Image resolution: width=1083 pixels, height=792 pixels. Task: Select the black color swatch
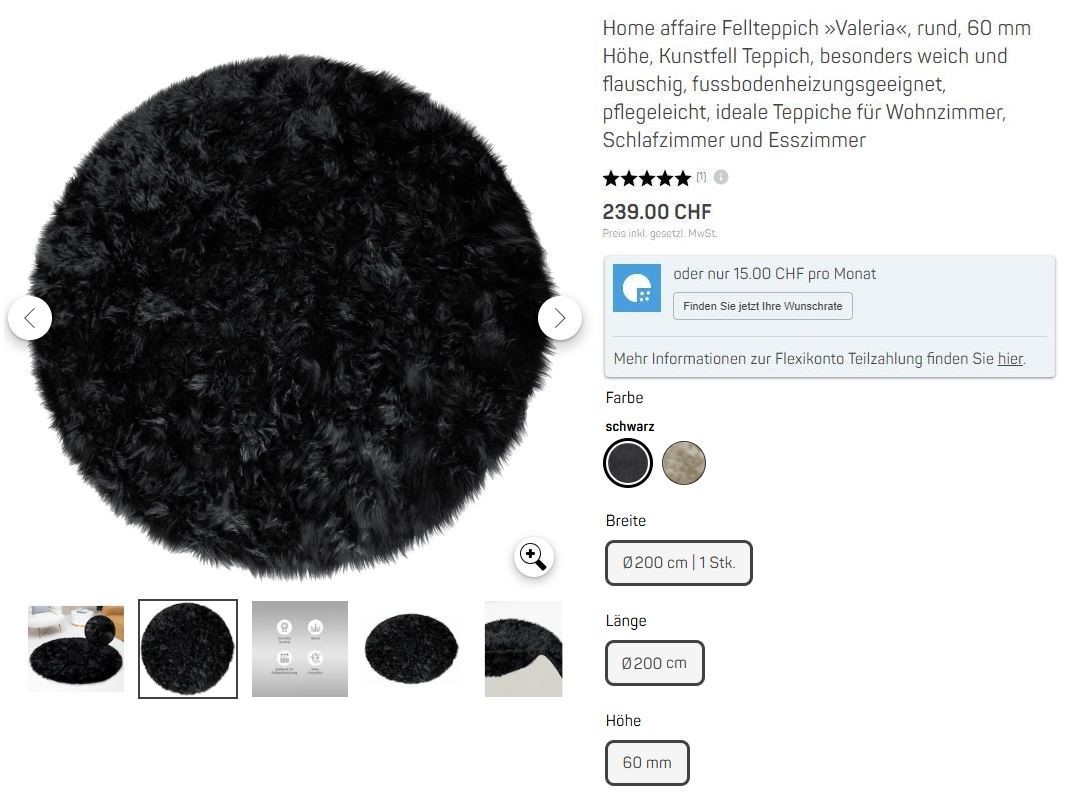pyautogui.click(x=627, y=463)
